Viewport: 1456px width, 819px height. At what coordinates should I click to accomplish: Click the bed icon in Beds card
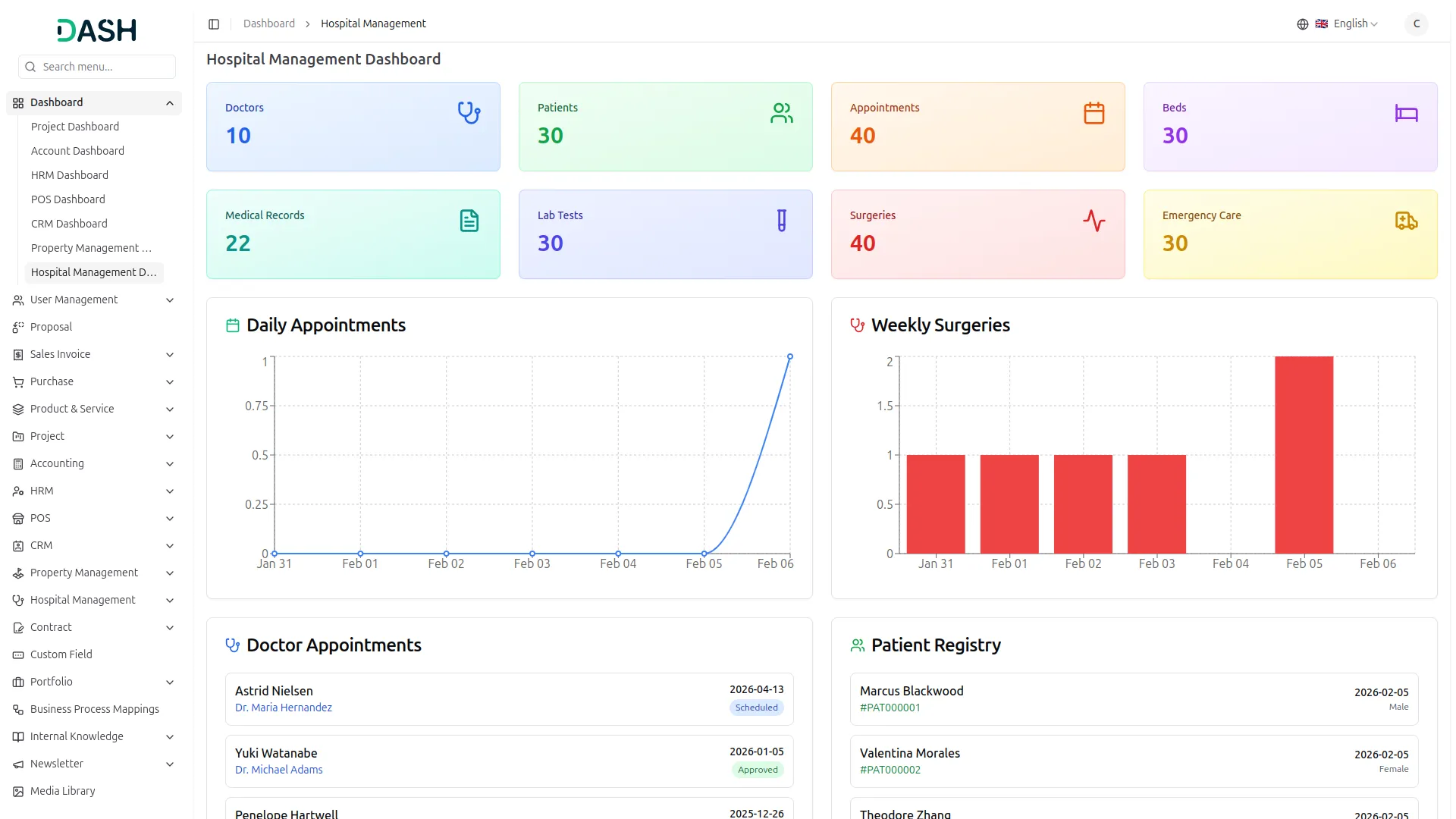point(1406,113)
